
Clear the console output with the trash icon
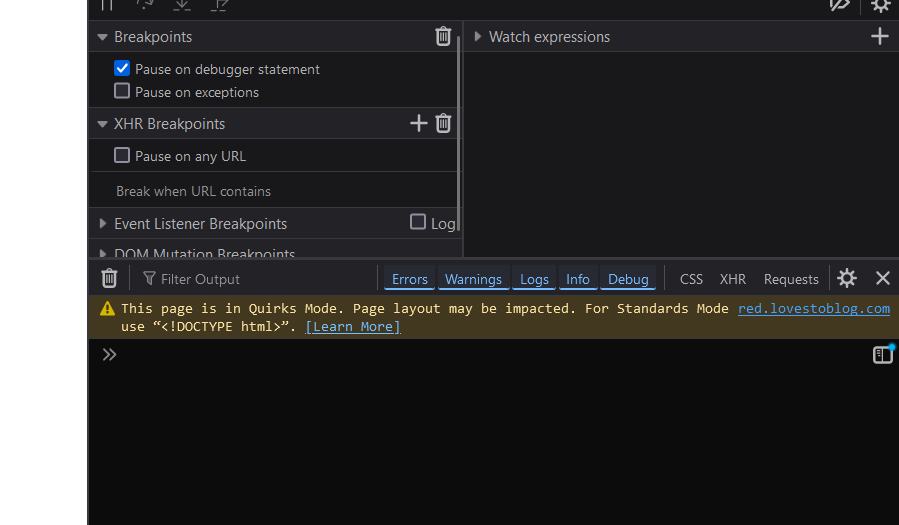[109, 279]
